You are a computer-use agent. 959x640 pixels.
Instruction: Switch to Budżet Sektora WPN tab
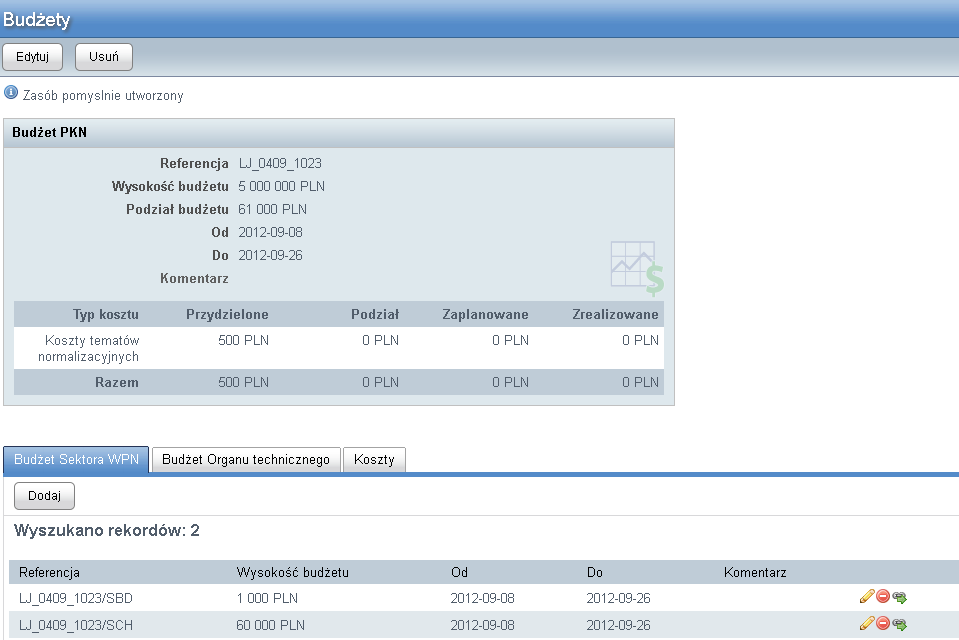coord(76,460)
